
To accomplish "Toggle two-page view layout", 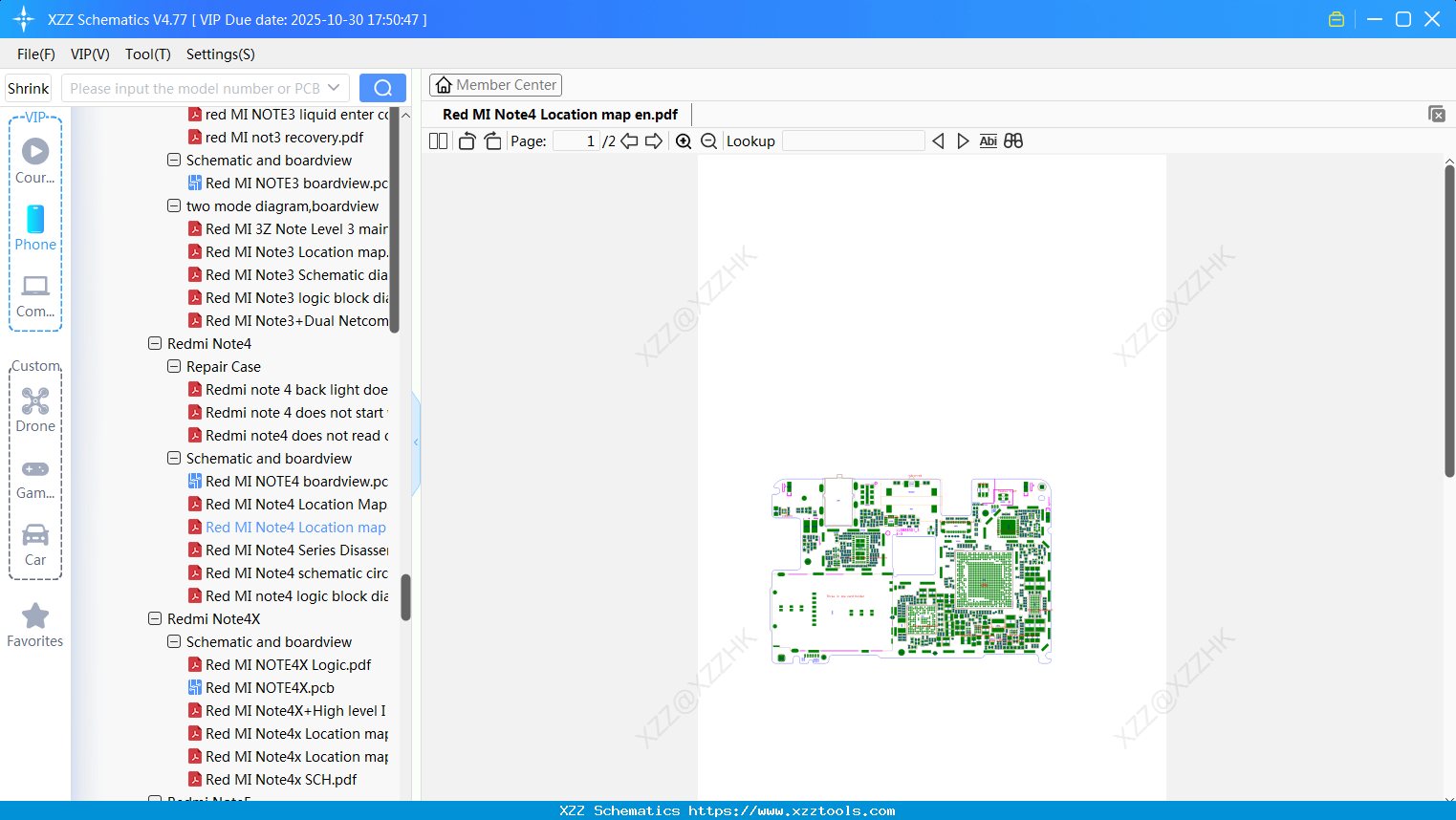I will tap(439, 141).
